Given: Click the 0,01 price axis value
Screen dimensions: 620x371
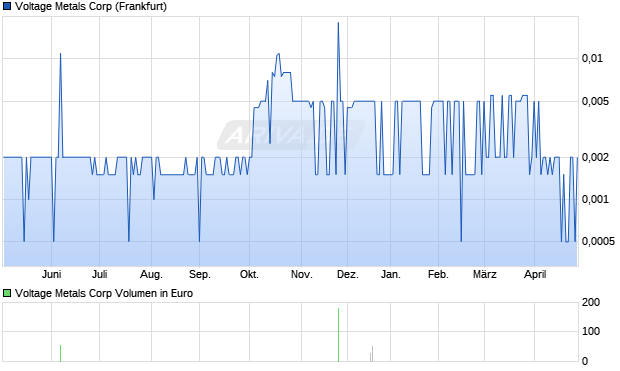Looking at the screenshot, I should tap(592, 59).
